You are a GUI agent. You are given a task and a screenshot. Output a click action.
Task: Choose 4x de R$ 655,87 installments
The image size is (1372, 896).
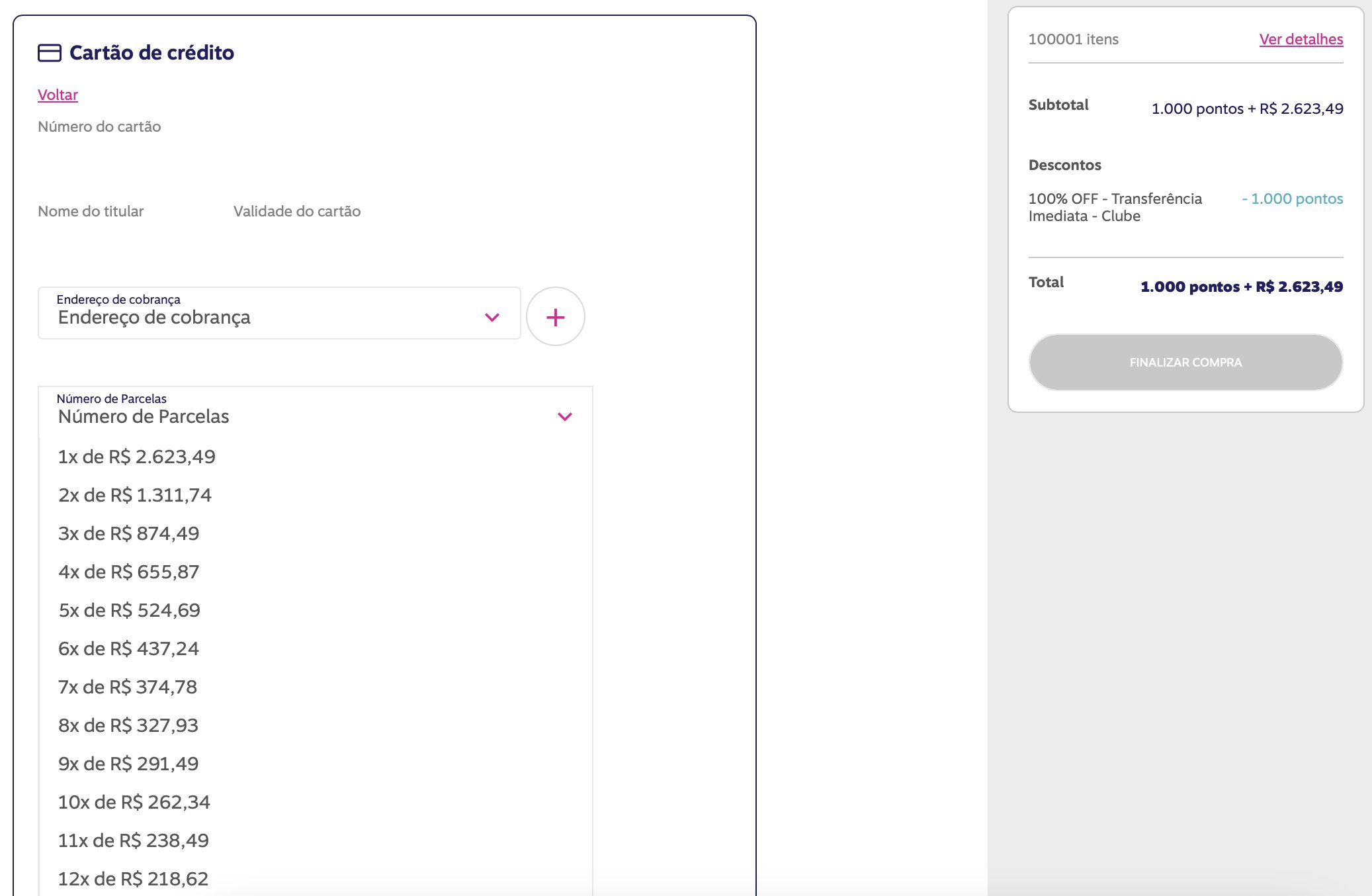[316, 572]
